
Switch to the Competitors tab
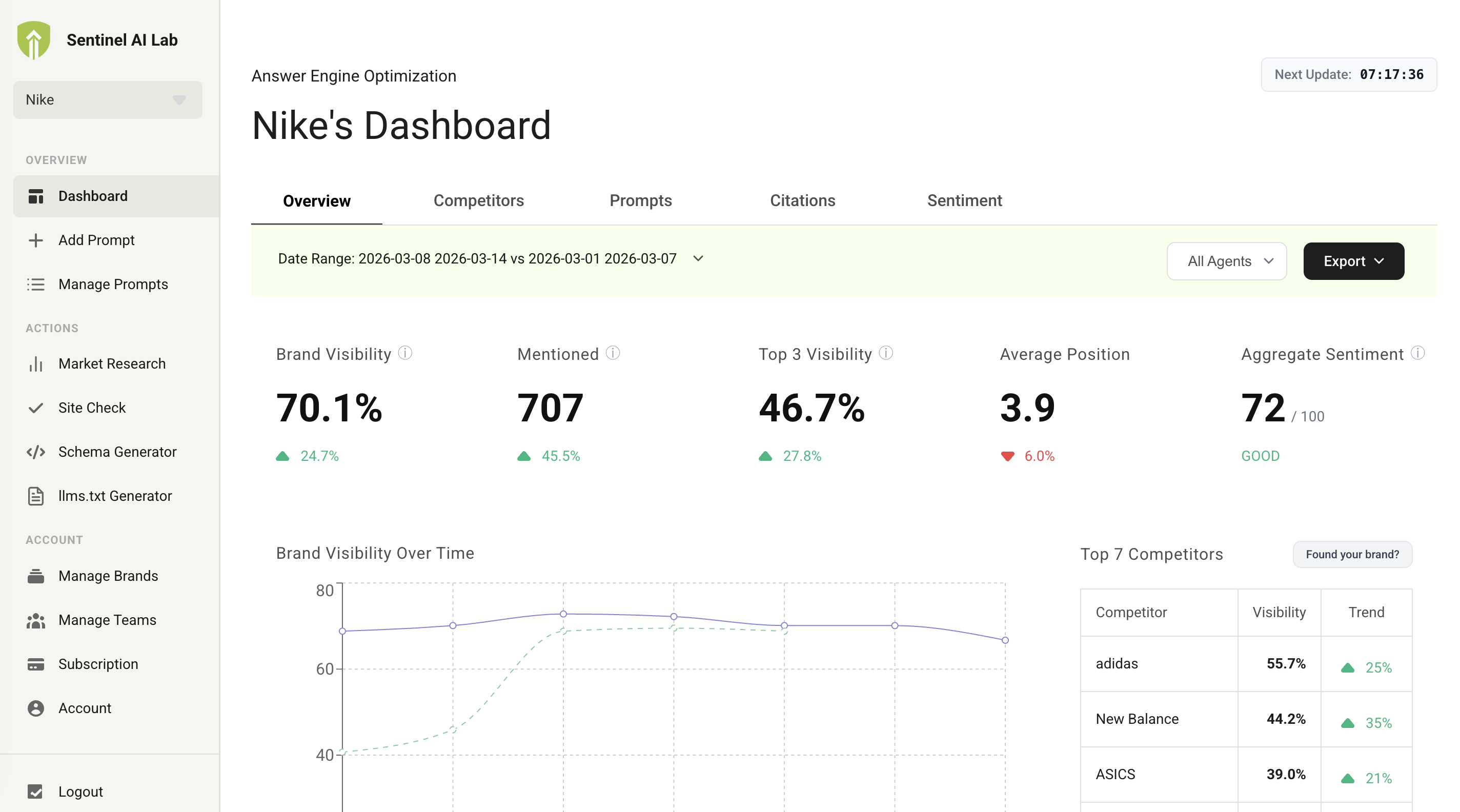479,200
